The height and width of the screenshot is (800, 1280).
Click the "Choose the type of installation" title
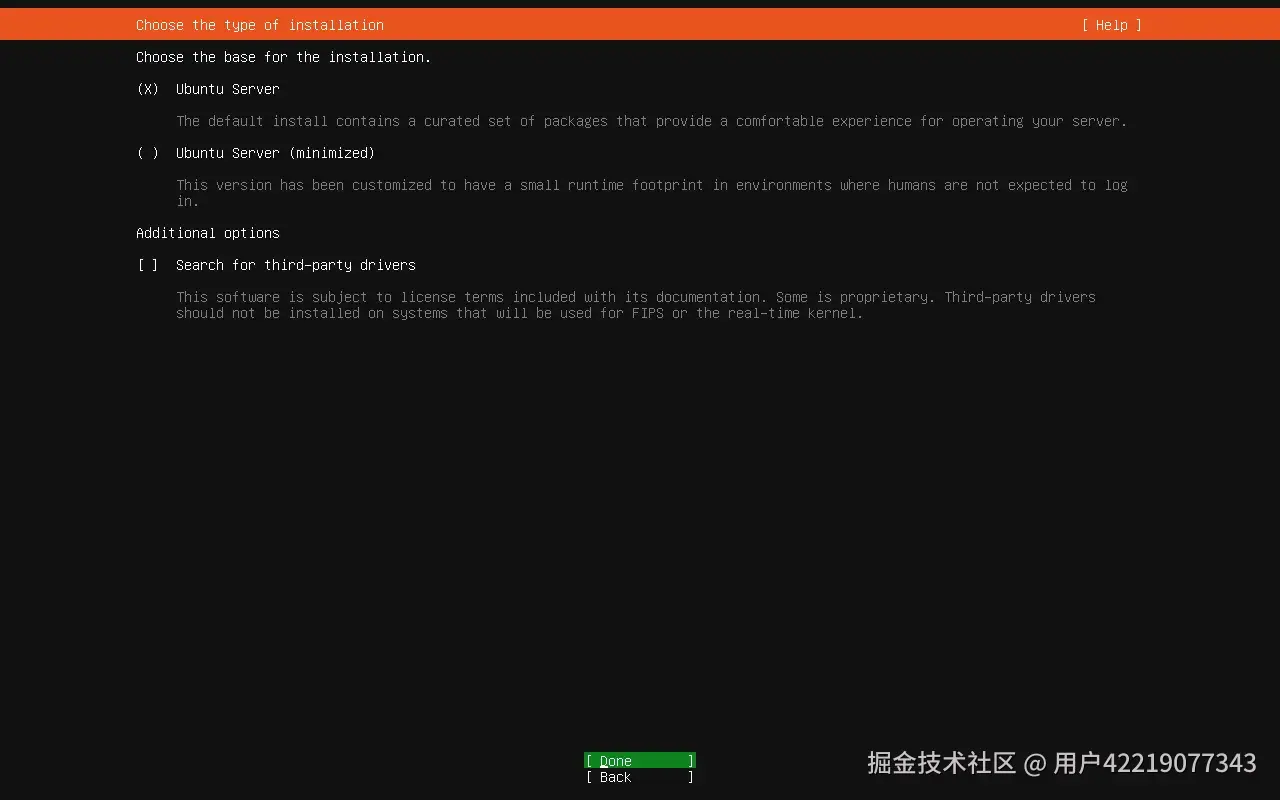coord(258,25)
